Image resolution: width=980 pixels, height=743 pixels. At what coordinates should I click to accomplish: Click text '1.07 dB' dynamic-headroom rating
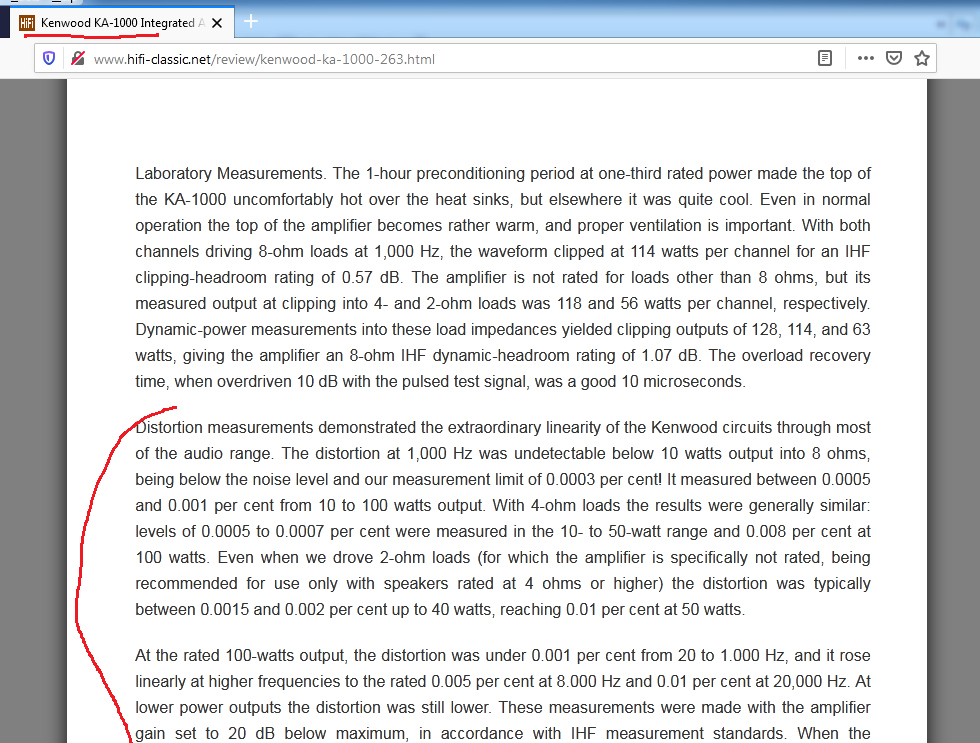click(x=670, y=355)
